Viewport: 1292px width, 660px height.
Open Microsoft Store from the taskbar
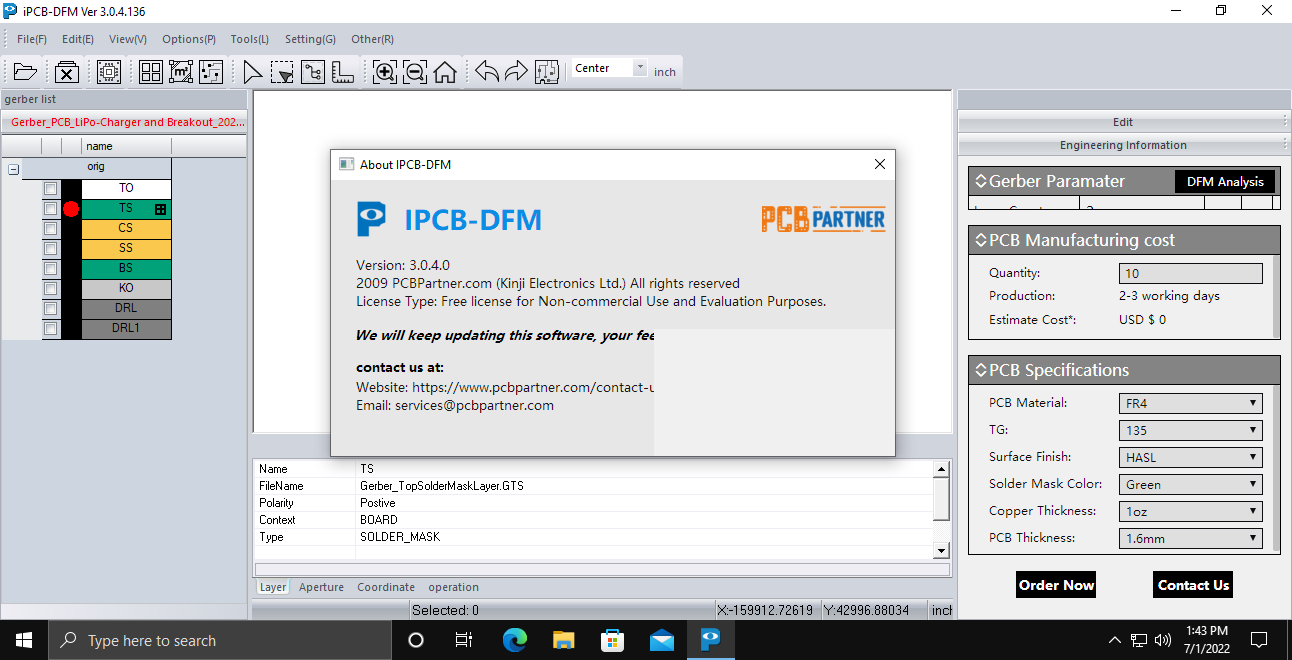(613, 640)
